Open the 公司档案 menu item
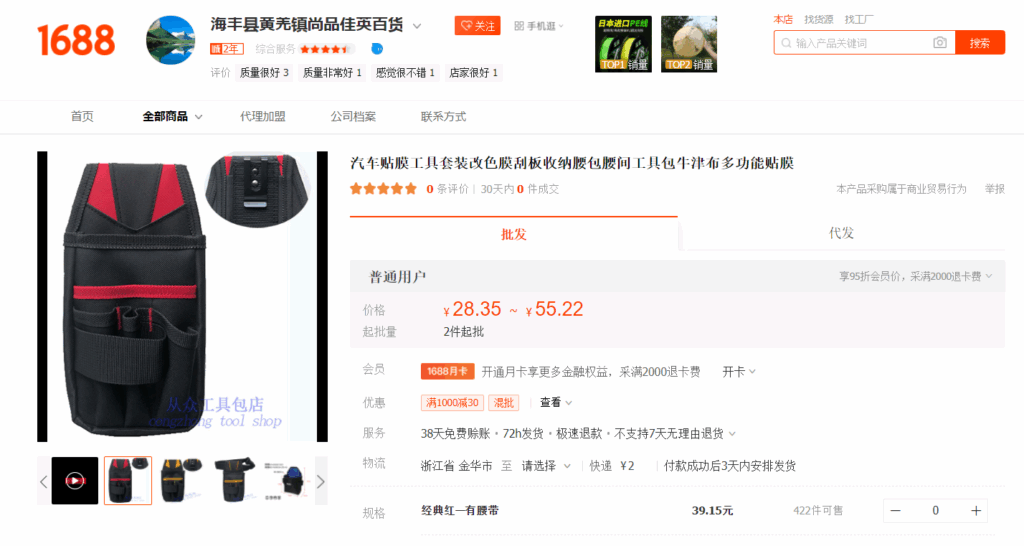 pyautogui.click(x=353, y=116)
